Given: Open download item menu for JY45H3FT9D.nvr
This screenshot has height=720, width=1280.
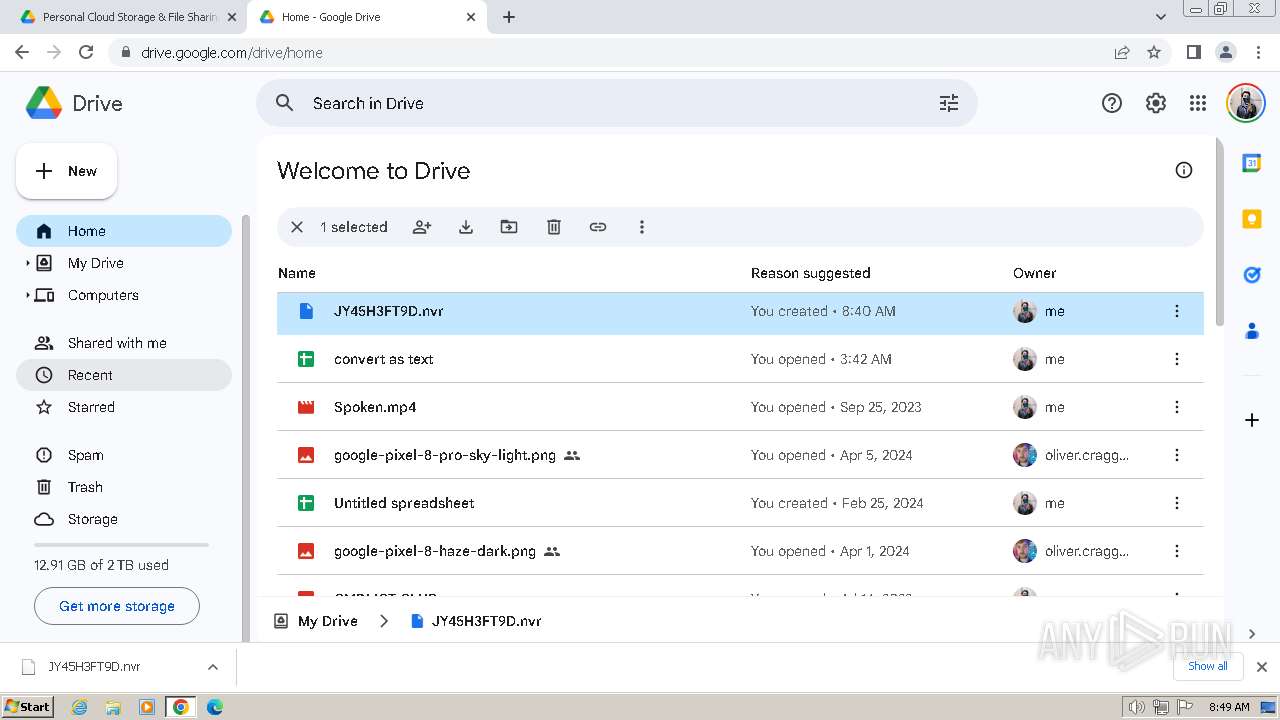Looking at the screenshot, I should coord(212,667).
